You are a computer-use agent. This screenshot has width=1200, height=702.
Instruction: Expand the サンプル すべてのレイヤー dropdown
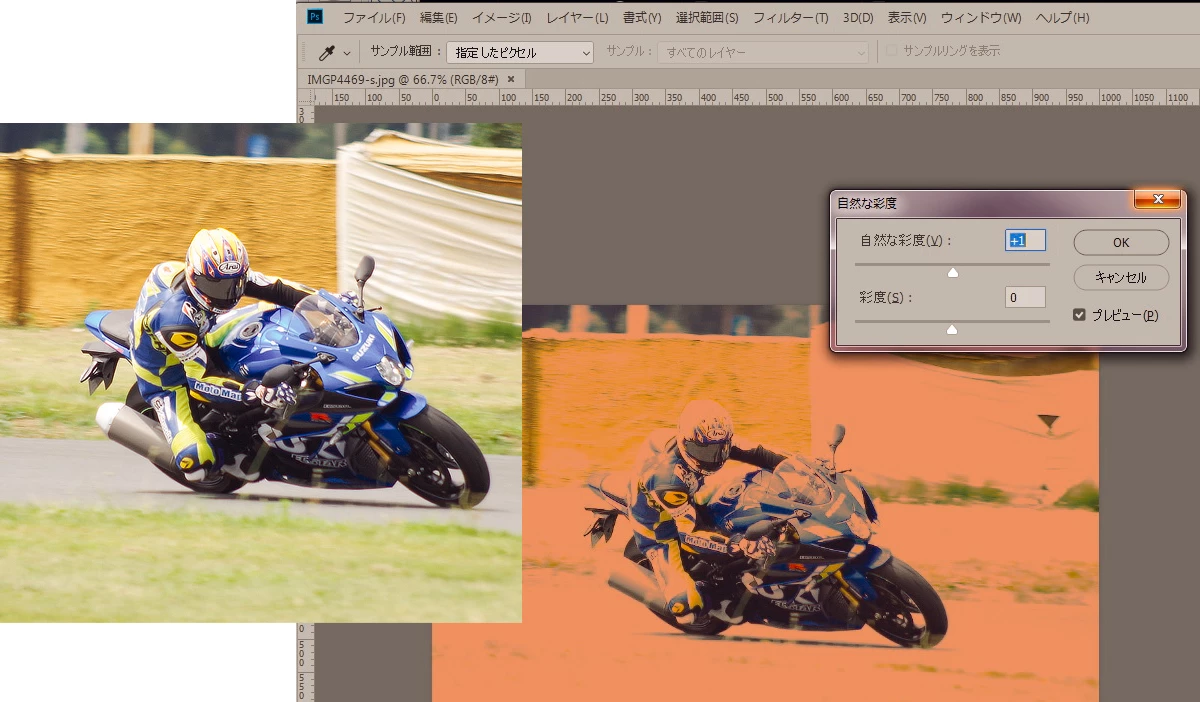(x=763, y=52)
